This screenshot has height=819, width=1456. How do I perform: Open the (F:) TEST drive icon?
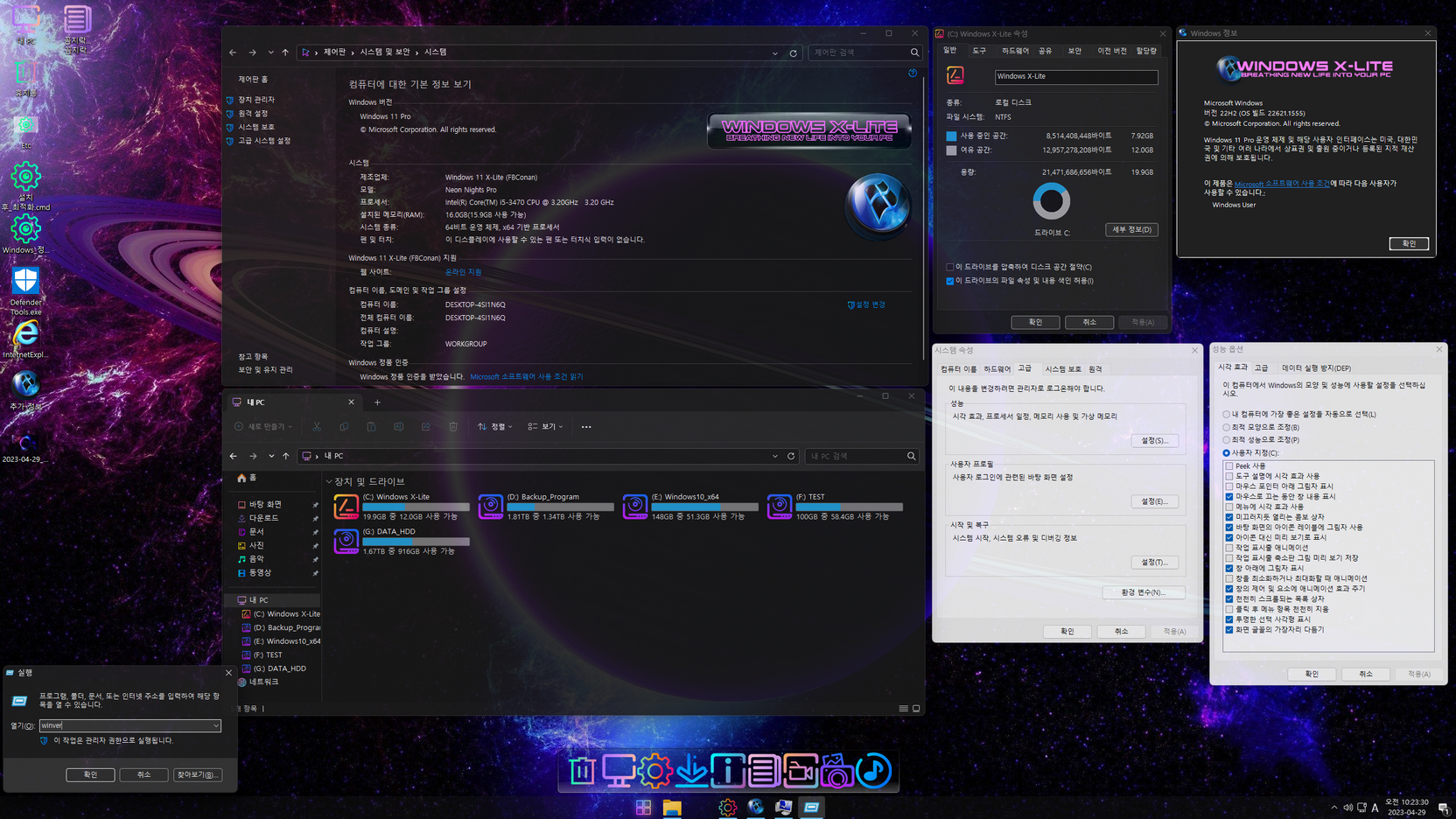[780, 506]
